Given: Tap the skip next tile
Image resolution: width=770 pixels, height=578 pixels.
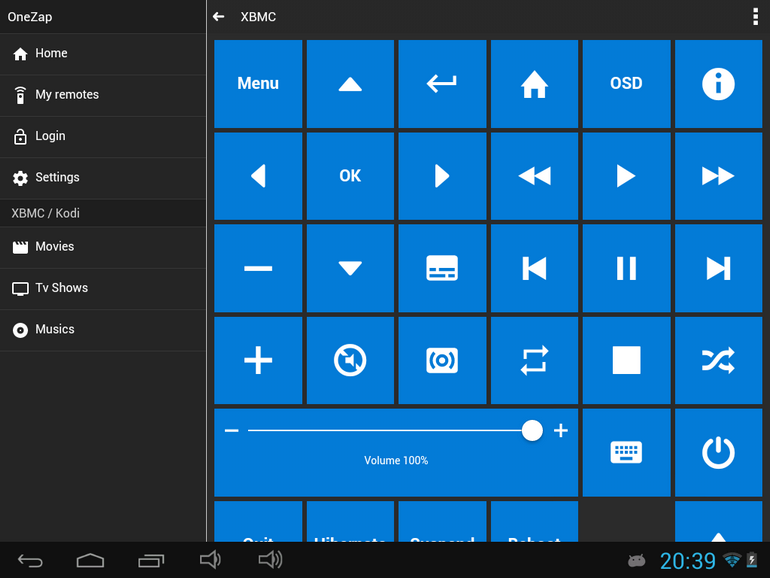Looking at the screenshot, I should 718,268.
